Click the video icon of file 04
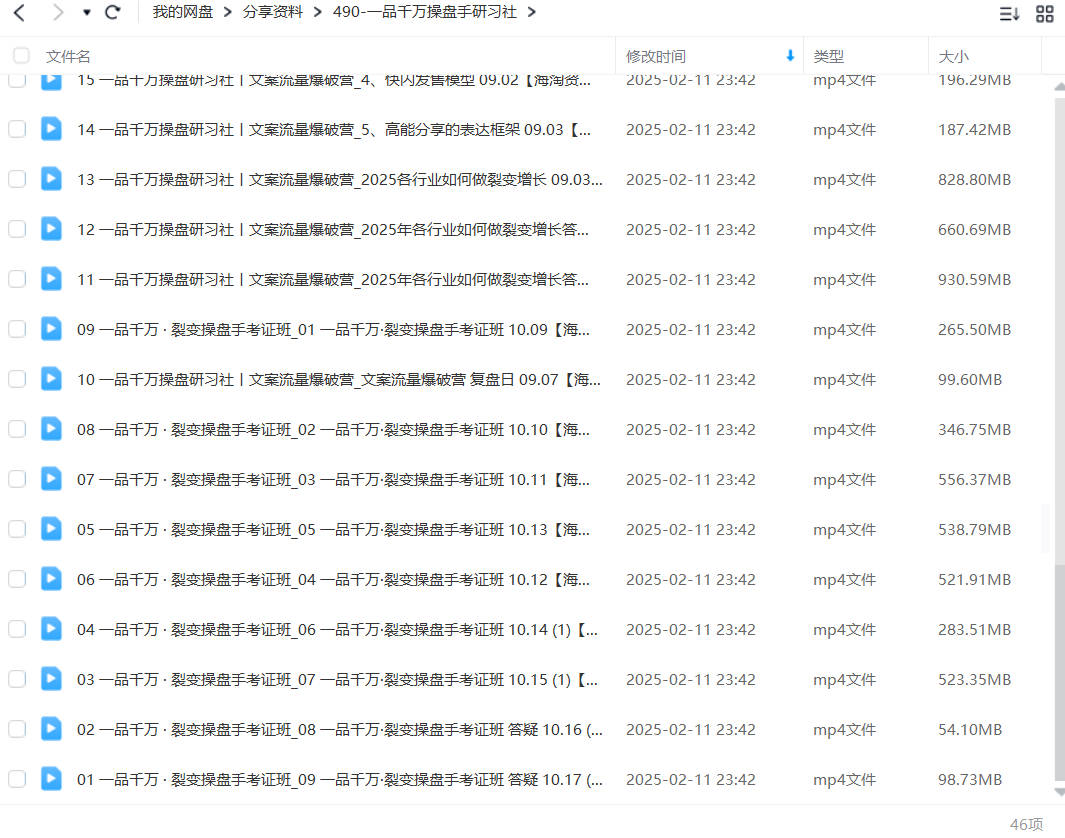1065x838 pixels. [51, 629]
